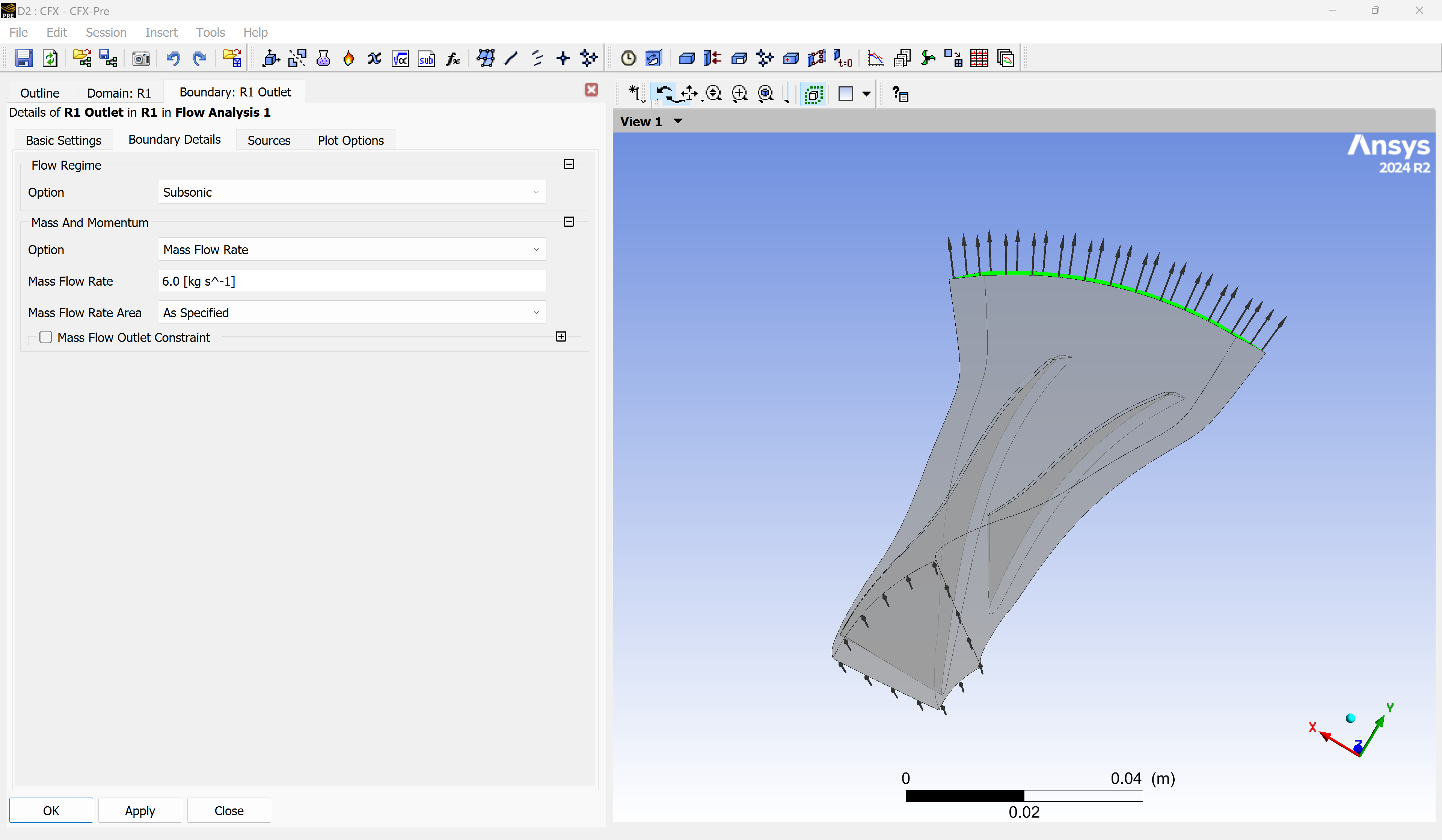The image size is (1442, 840).
Task: Click the Analysis Type clock icon
Action: click(x=628, y=58)
